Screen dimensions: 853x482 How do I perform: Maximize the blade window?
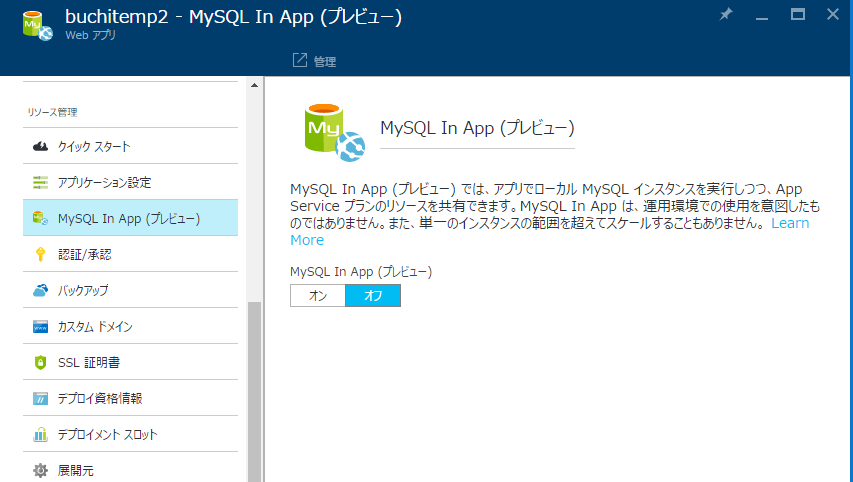tap(798, 14)
